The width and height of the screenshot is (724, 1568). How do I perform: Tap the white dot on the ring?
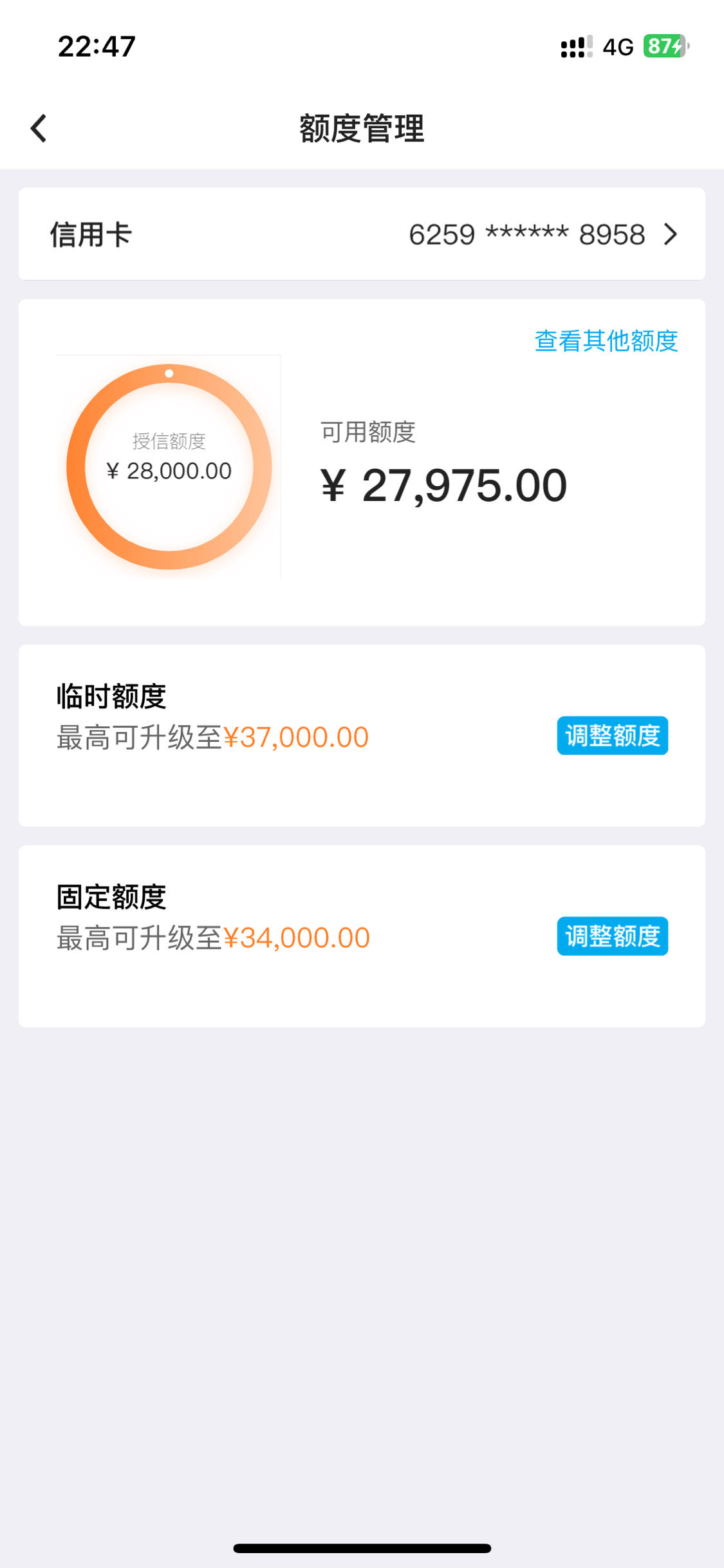point(169,373)
